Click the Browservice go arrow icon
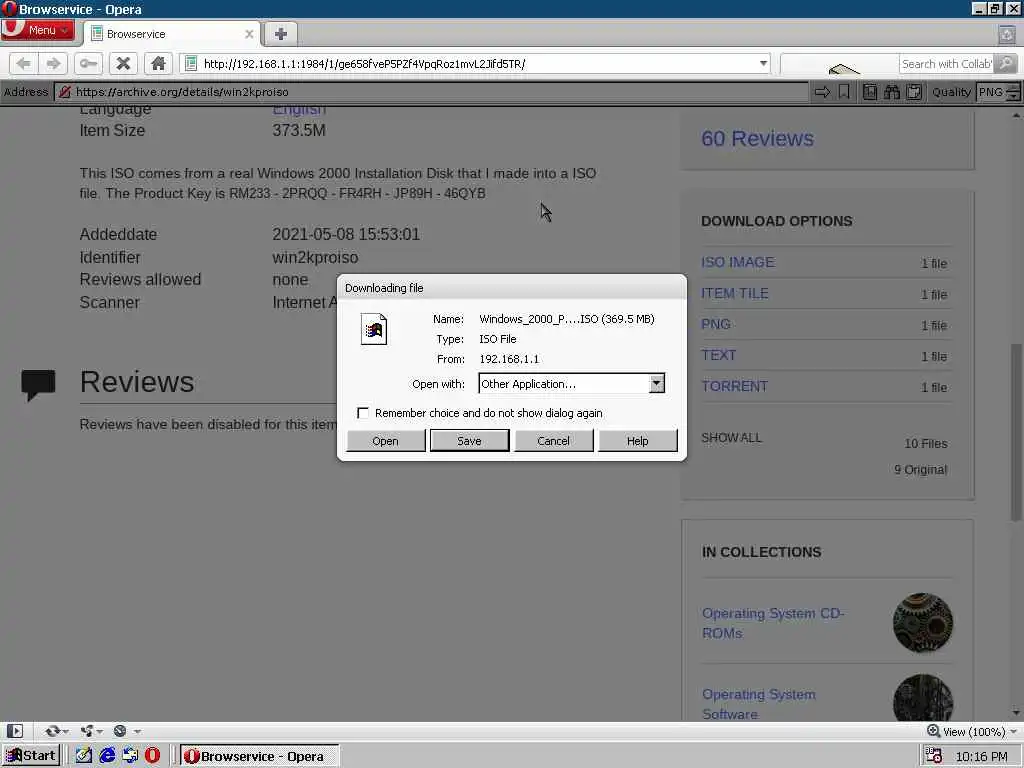The width and height of the screenshot is (1024, 768). [822, 92]
